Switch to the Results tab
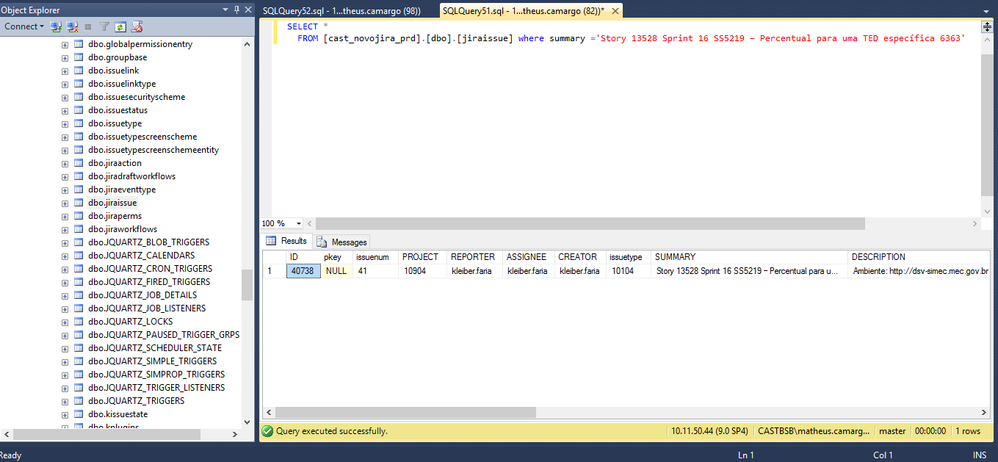Screen dimensions: 998x462 pyautogui.click(x=287, y=241)
